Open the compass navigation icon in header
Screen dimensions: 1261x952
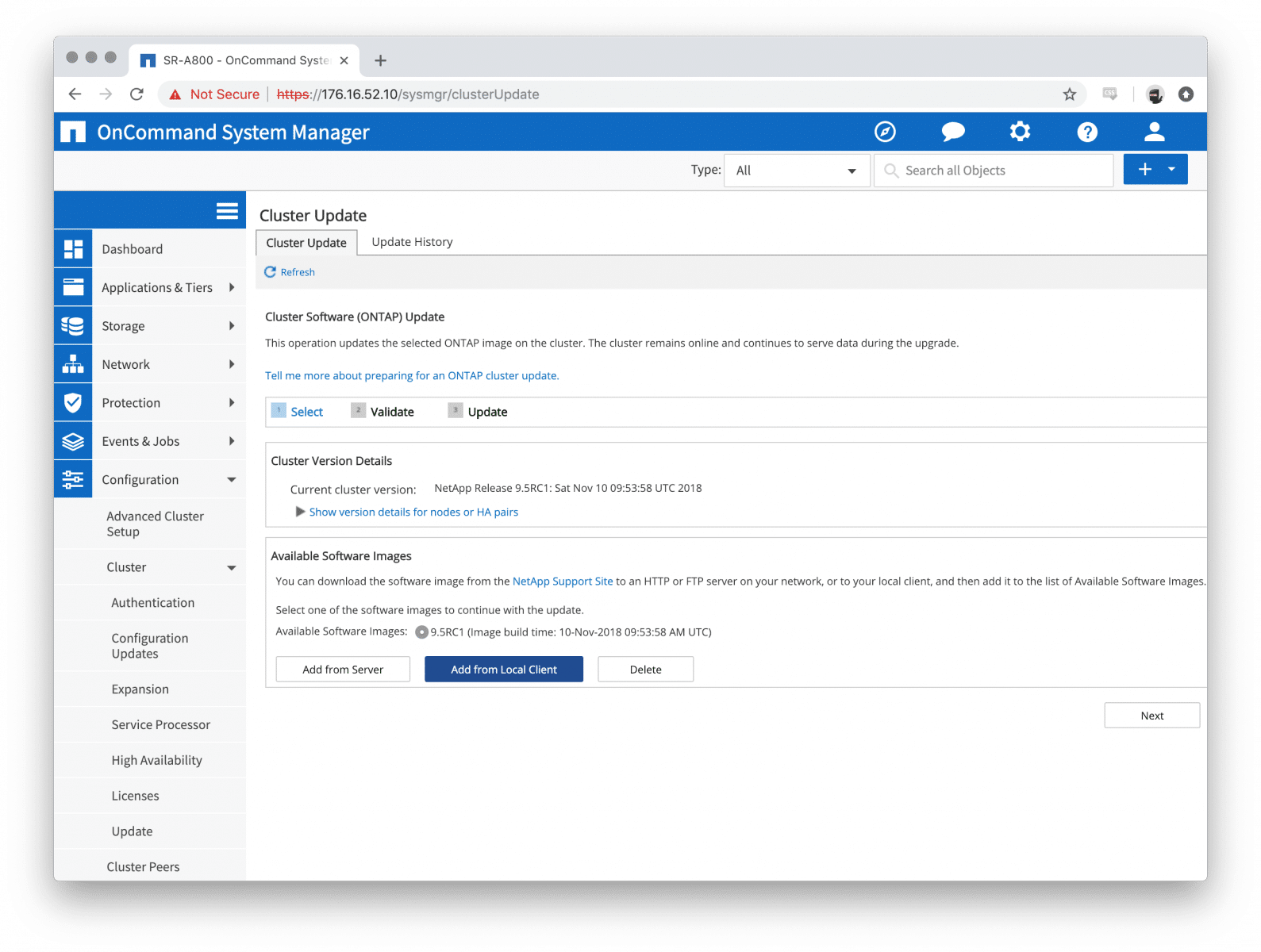coord(885,132)
